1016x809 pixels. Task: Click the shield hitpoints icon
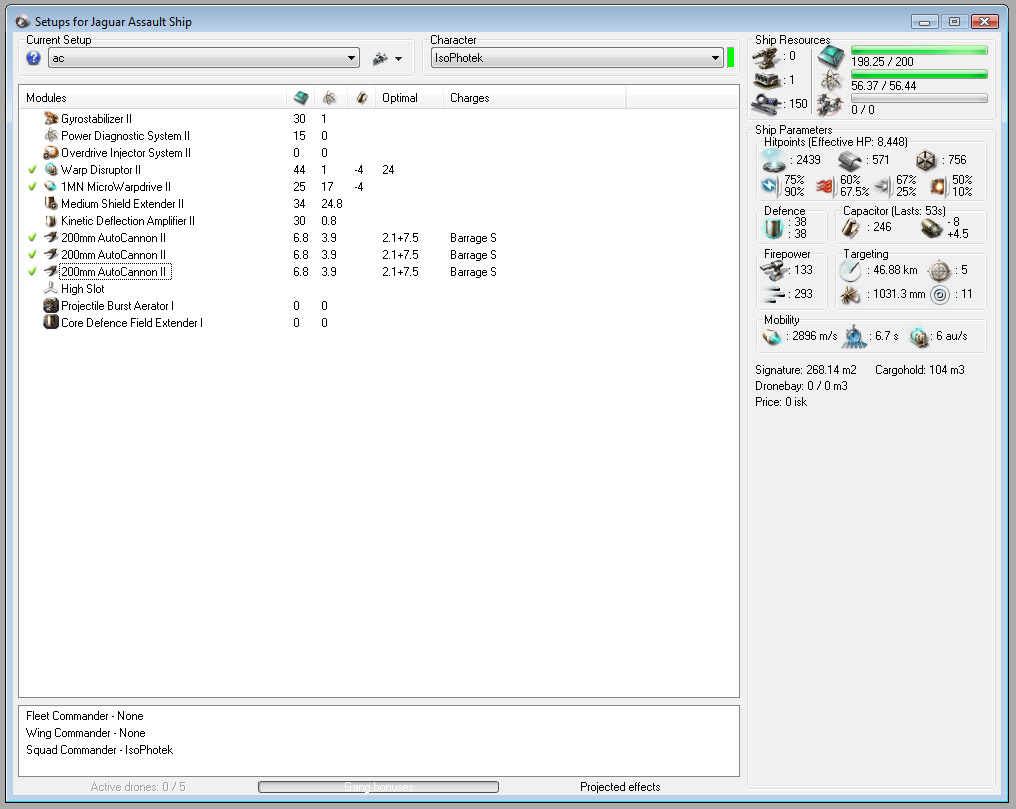(774, 159)
